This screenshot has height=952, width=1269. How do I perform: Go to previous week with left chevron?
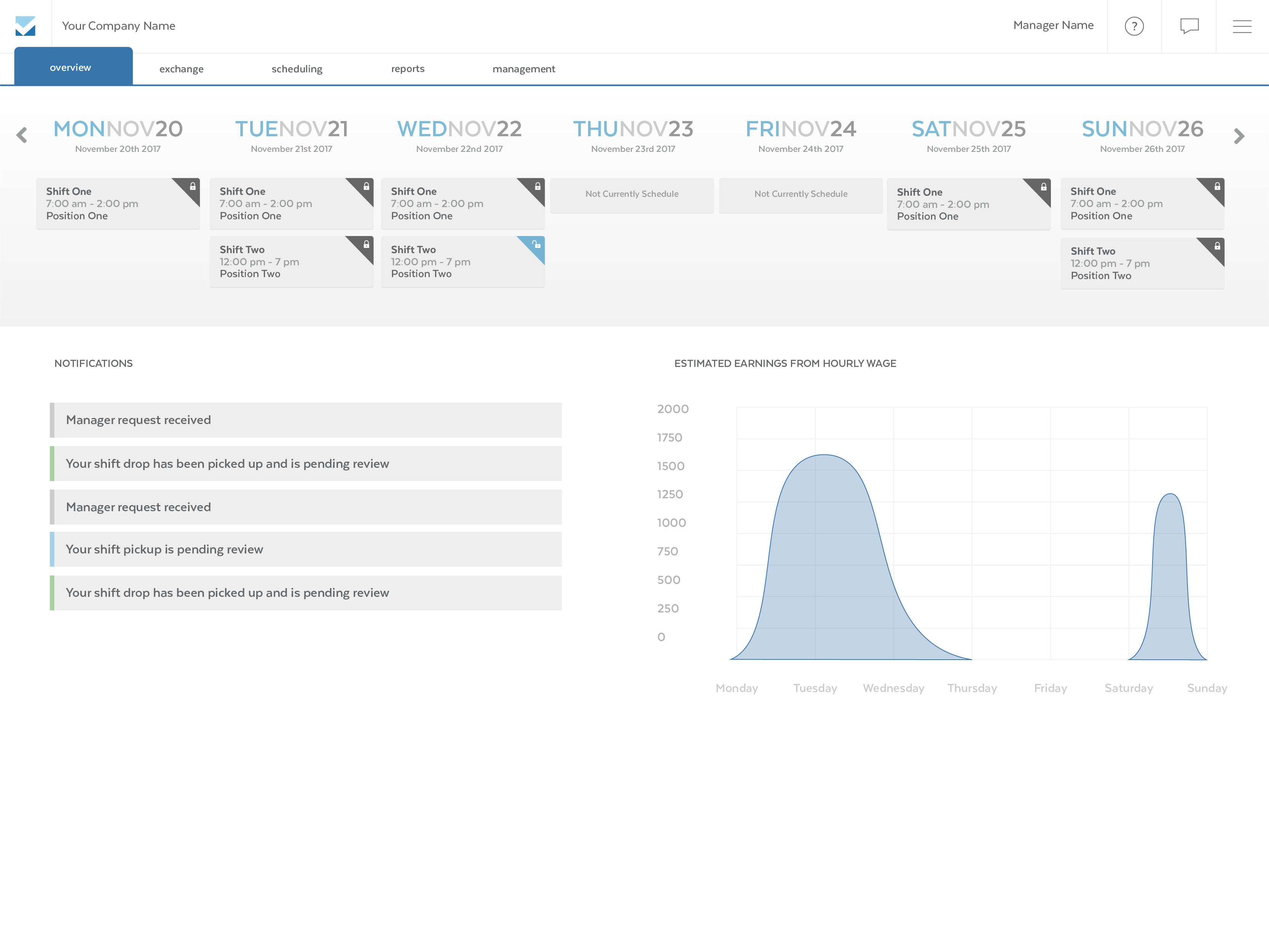coord(22,136)
